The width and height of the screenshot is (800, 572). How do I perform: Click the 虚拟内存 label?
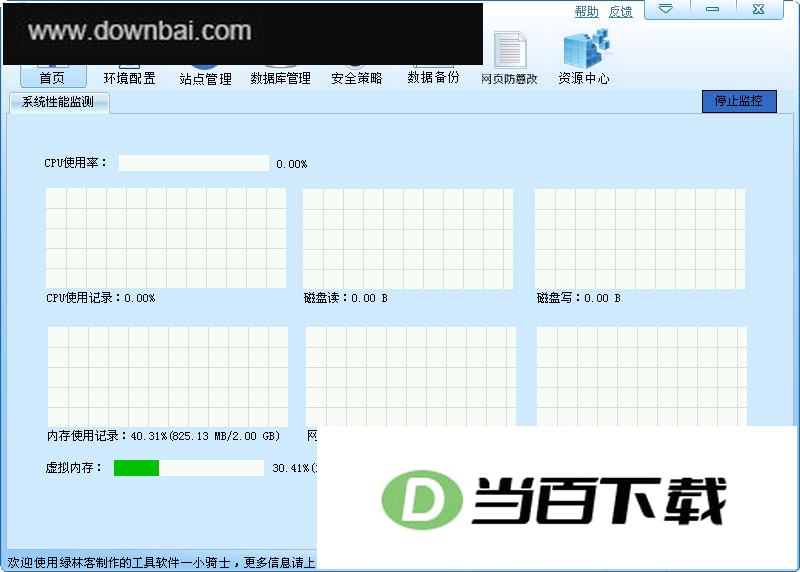point(73,467)
